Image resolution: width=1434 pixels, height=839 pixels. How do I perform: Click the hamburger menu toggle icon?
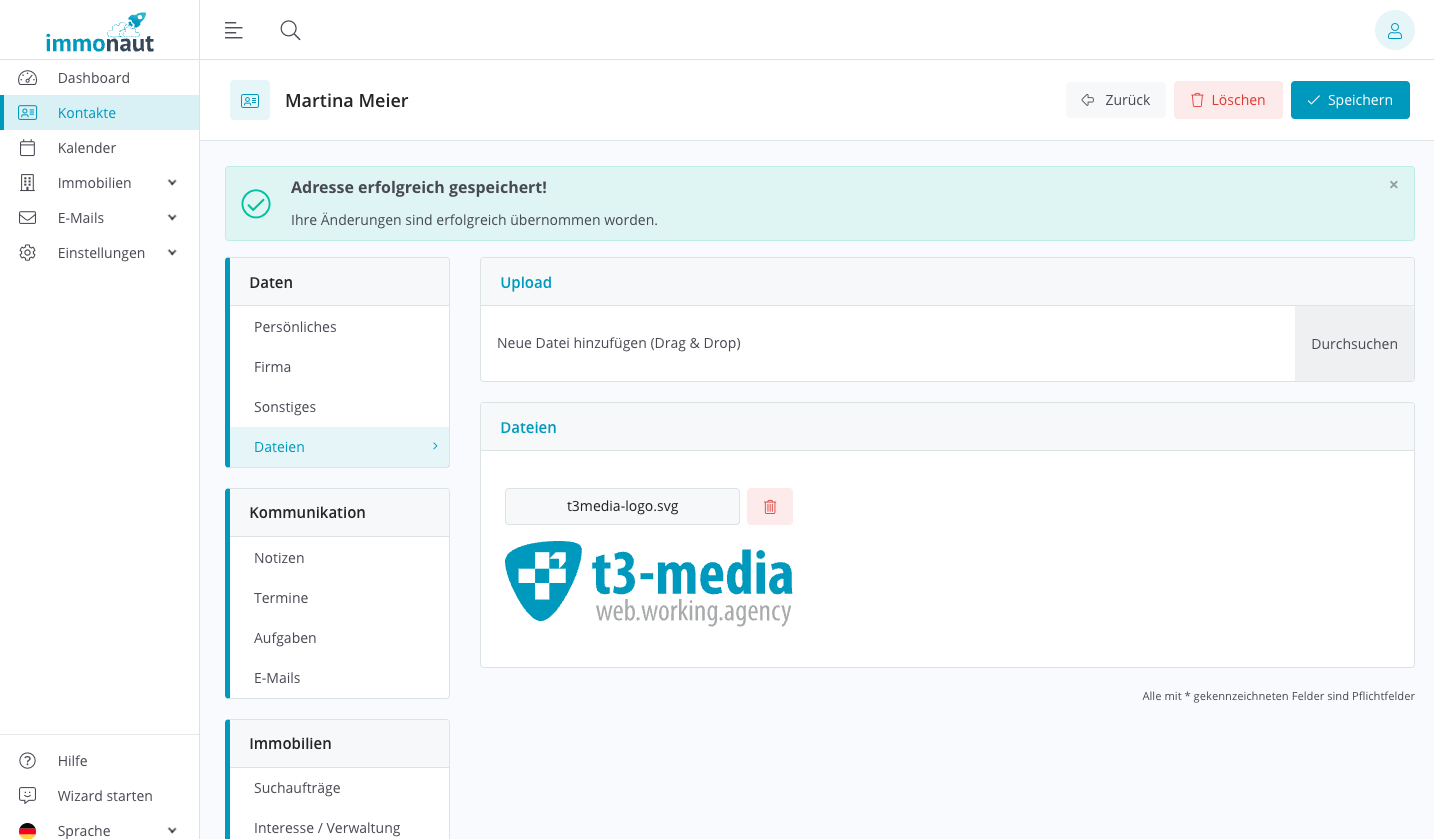pos(233,30)
